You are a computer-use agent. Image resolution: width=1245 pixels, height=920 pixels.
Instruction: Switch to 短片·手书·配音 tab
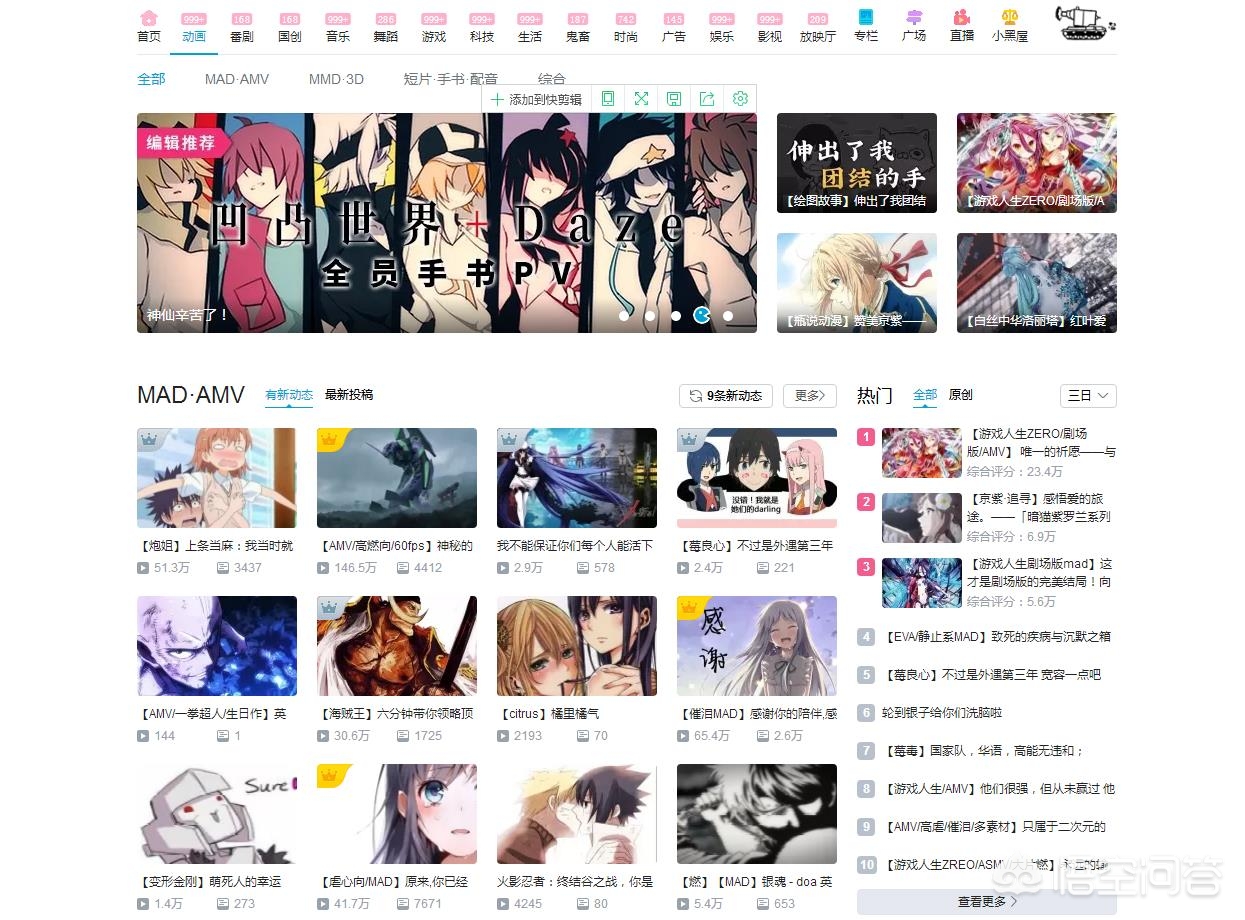pyautogui.click(x=450, y=79)
